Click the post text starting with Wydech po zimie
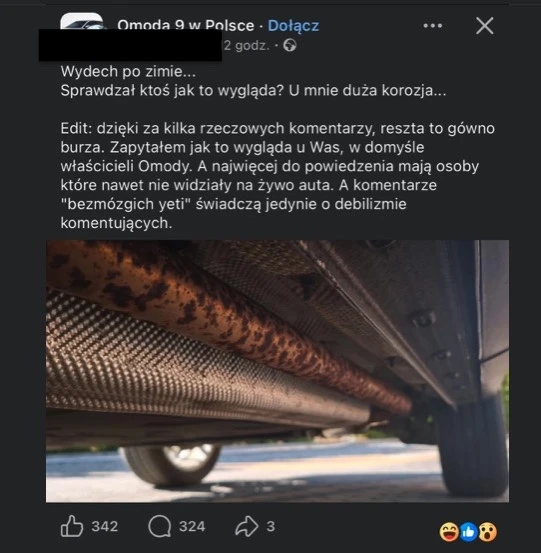This screenshot has width=541, height=553. [253, 81]
